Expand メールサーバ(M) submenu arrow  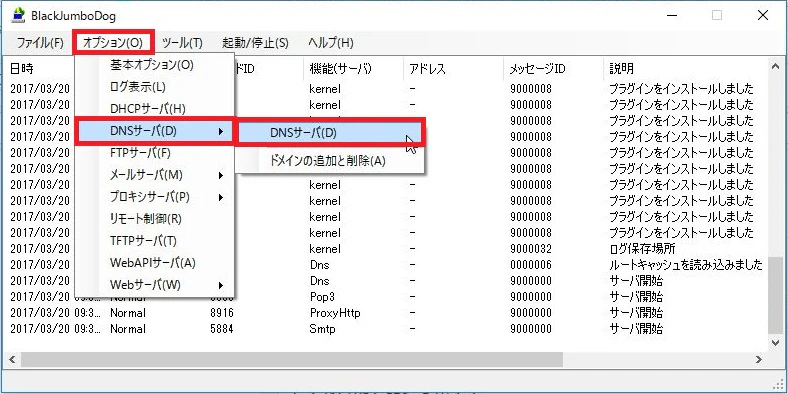pyautogui.click(x=221, y=175)
